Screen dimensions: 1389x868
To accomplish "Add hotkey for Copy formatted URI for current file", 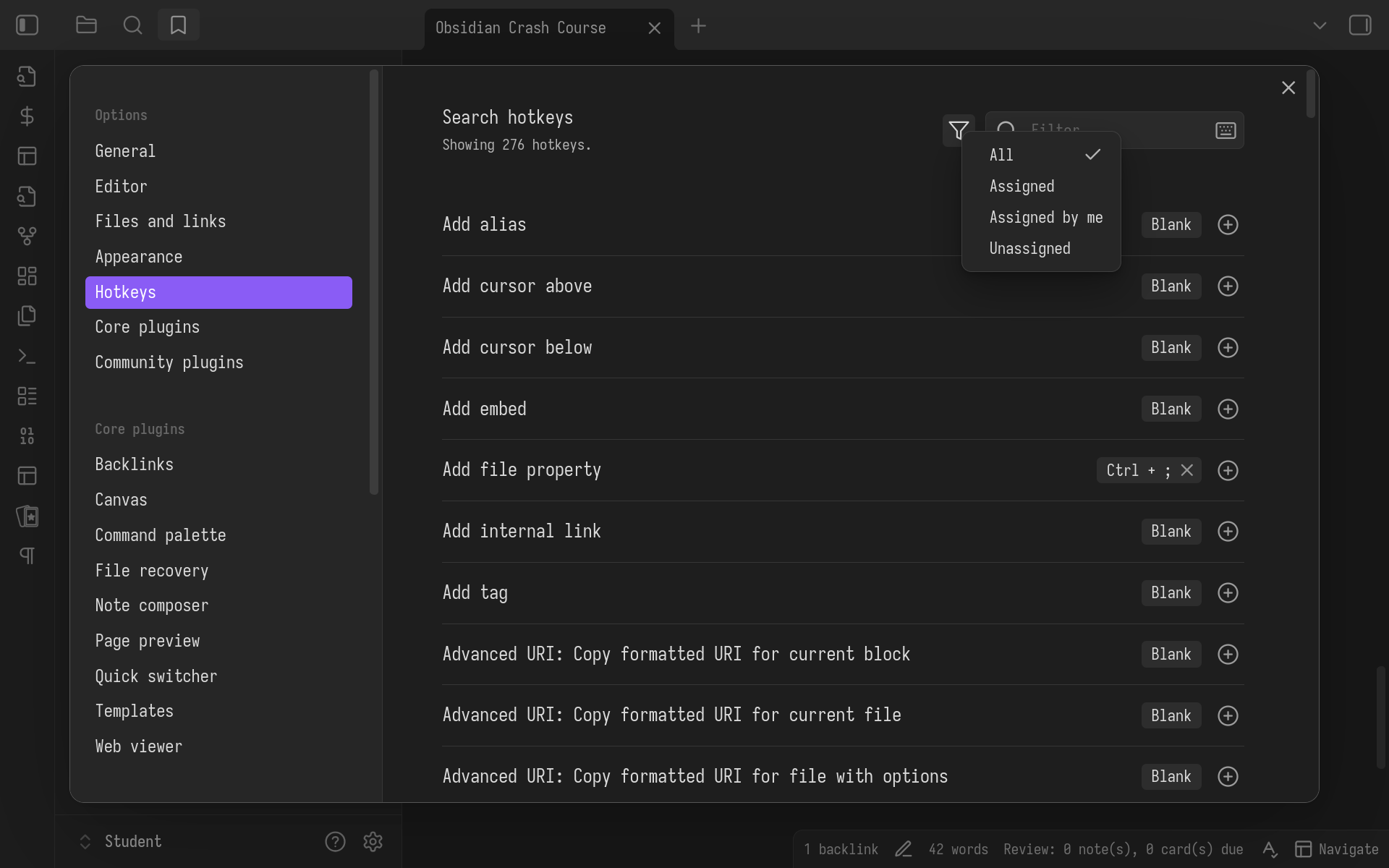I will pos(1228,716).
